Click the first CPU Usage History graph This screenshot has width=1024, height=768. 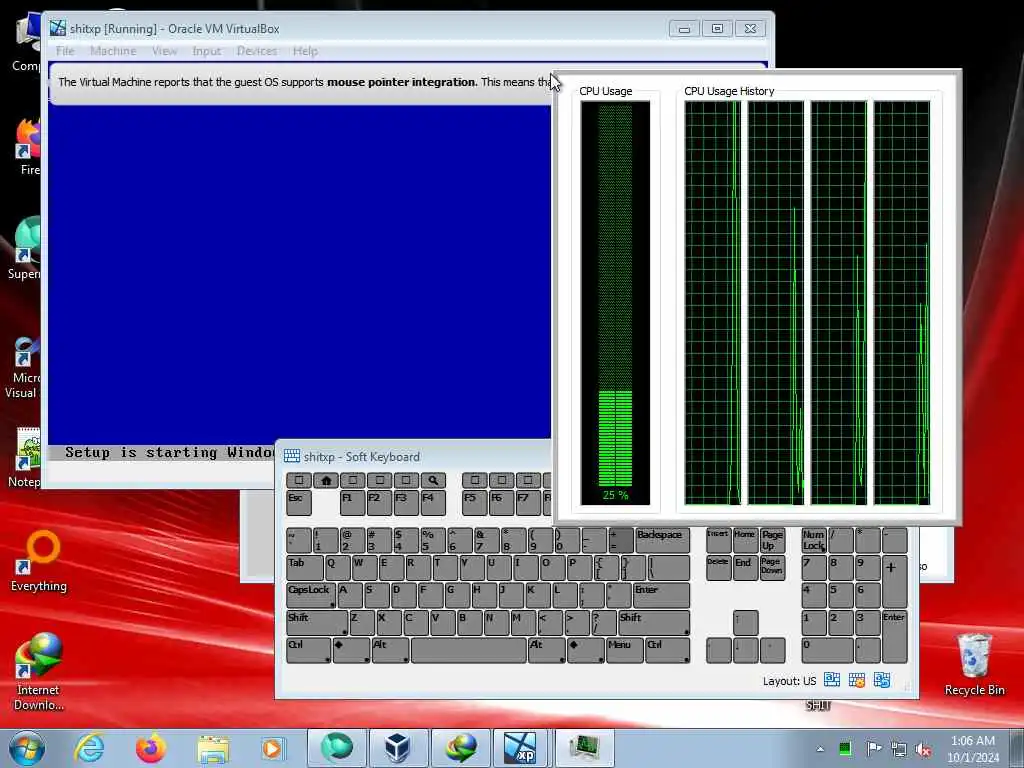tap(712, 303)
